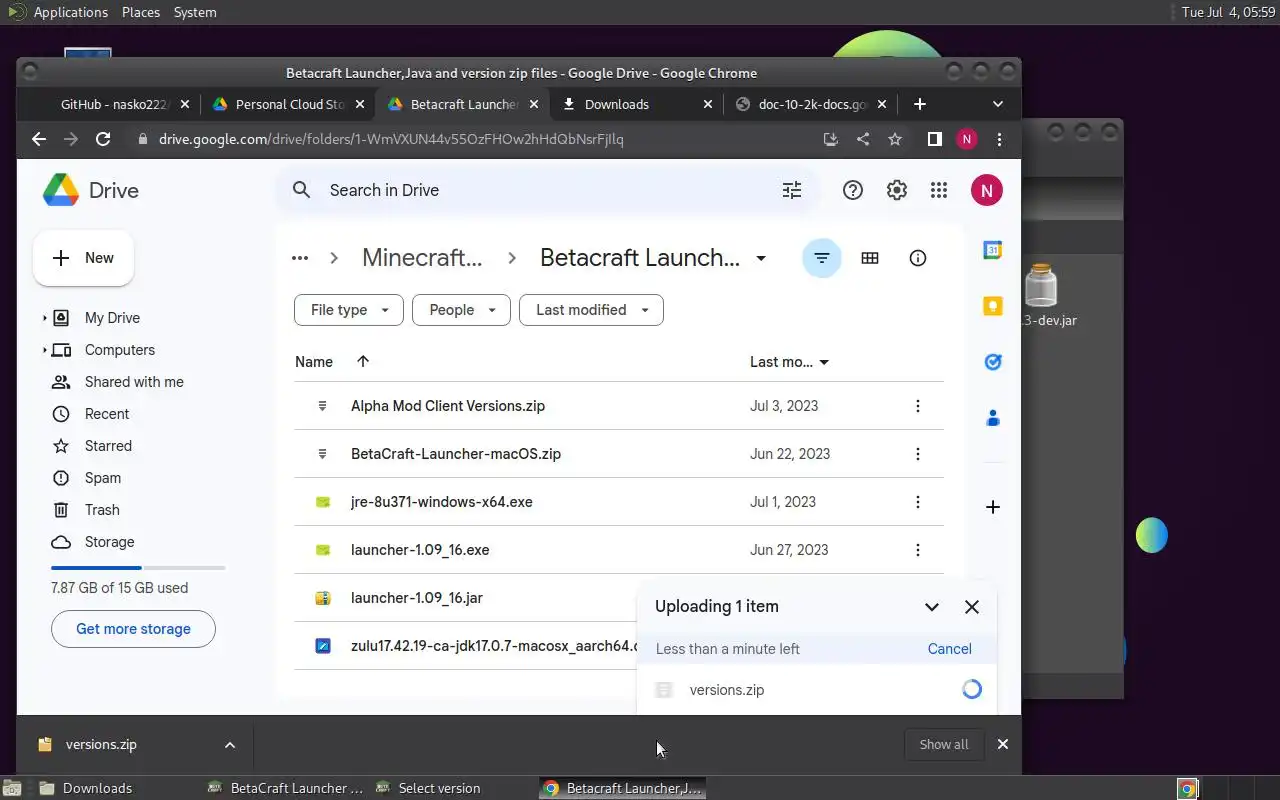
Task: Click versions.zip upload progress spinner
Action: [x=972, y=689]
